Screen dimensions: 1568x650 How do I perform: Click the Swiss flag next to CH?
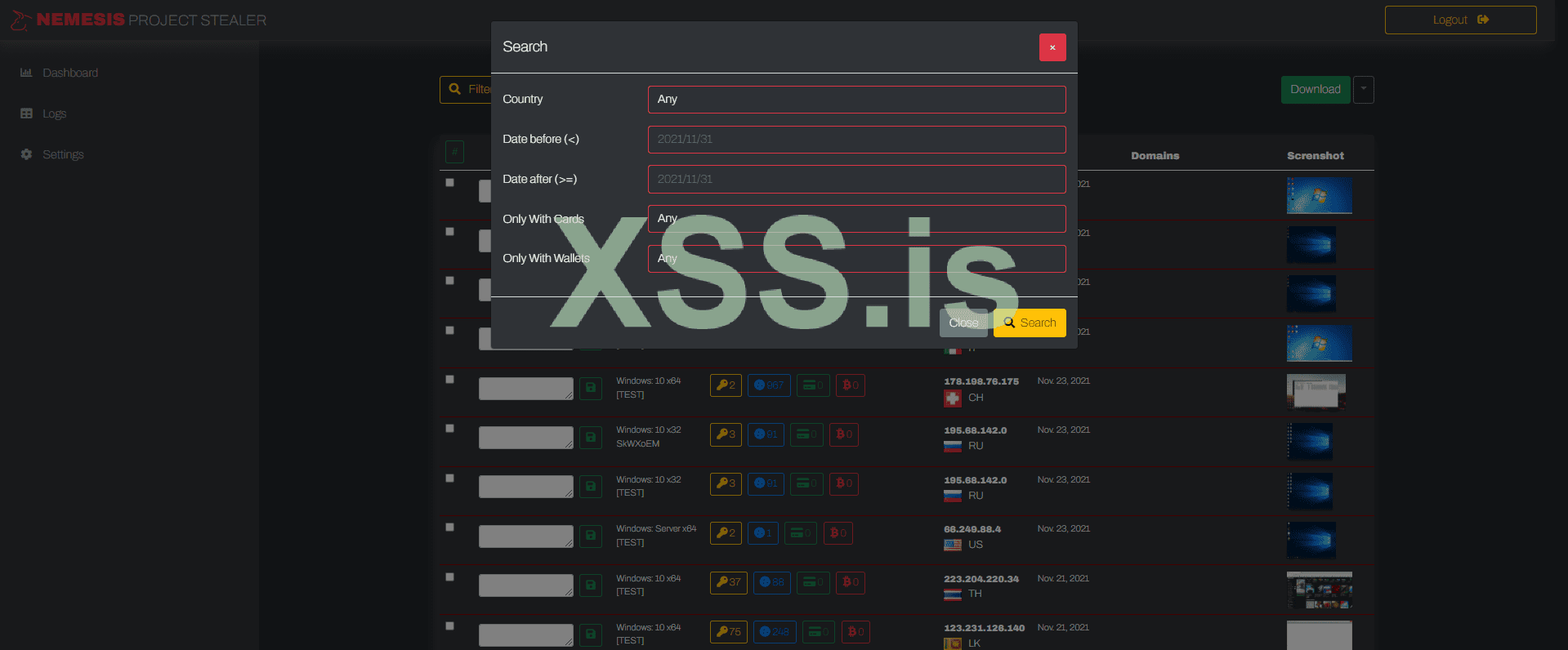pyautogui.click(x=953, y=398)
